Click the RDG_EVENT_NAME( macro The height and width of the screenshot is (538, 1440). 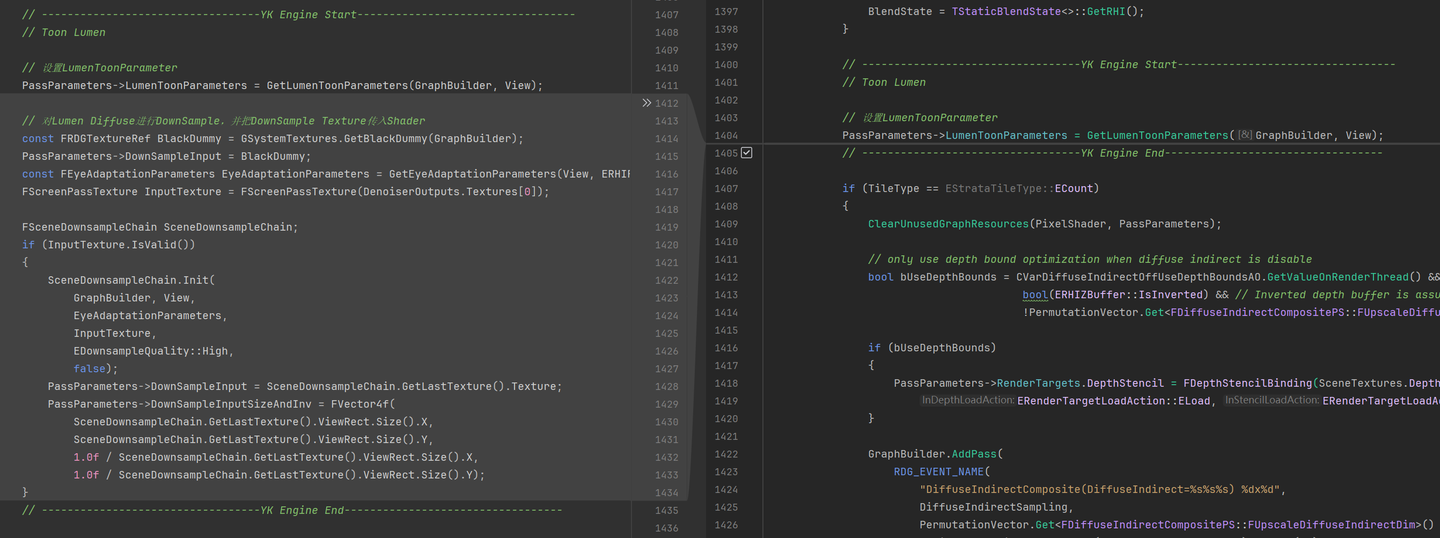(942, 472)
